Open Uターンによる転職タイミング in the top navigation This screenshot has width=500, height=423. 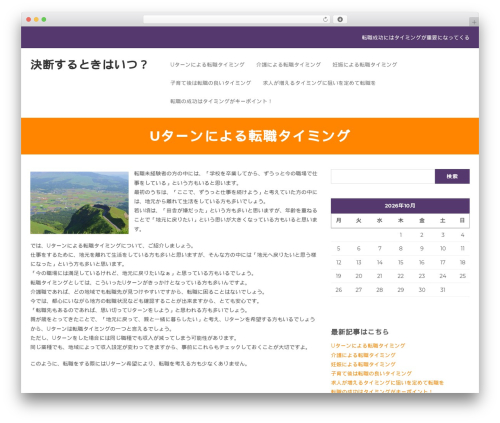coord(207,65)
